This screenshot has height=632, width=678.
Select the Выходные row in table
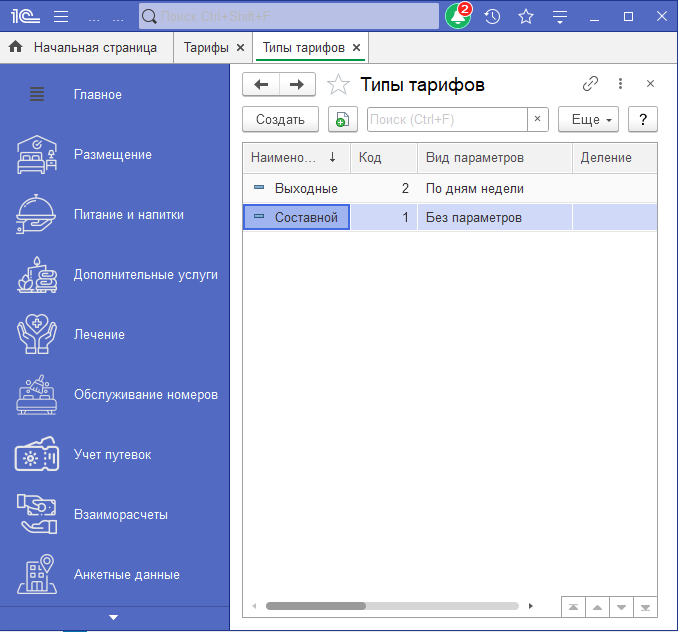[x=306, y=188]
